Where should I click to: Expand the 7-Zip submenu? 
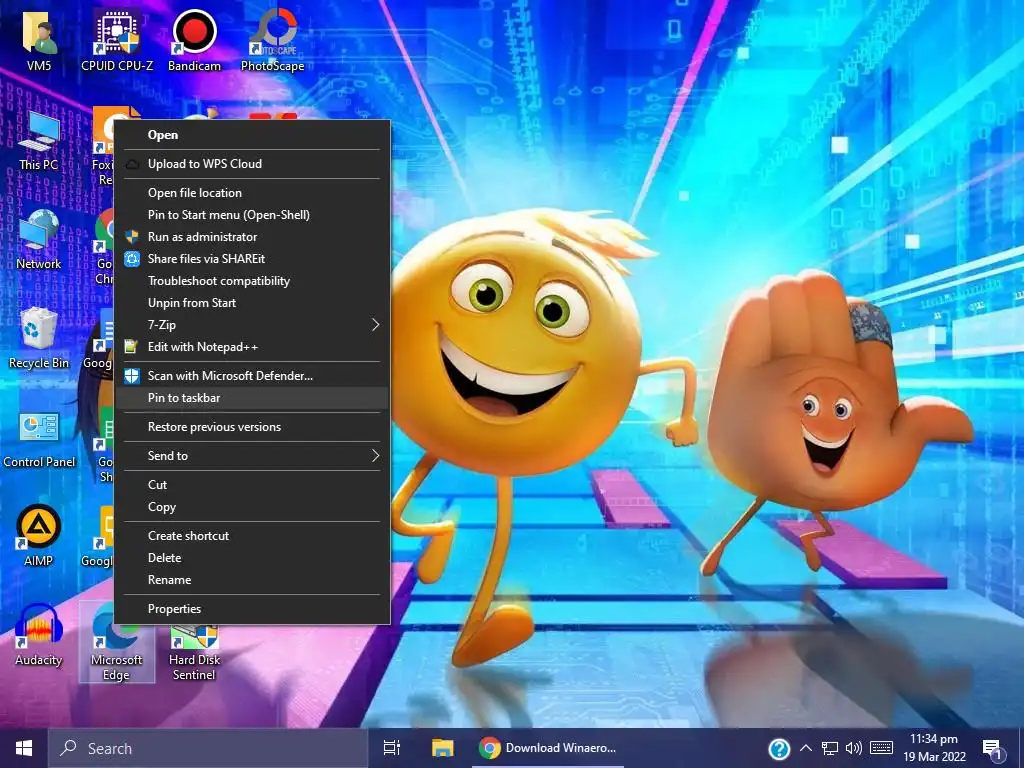[x=252, y=325]
